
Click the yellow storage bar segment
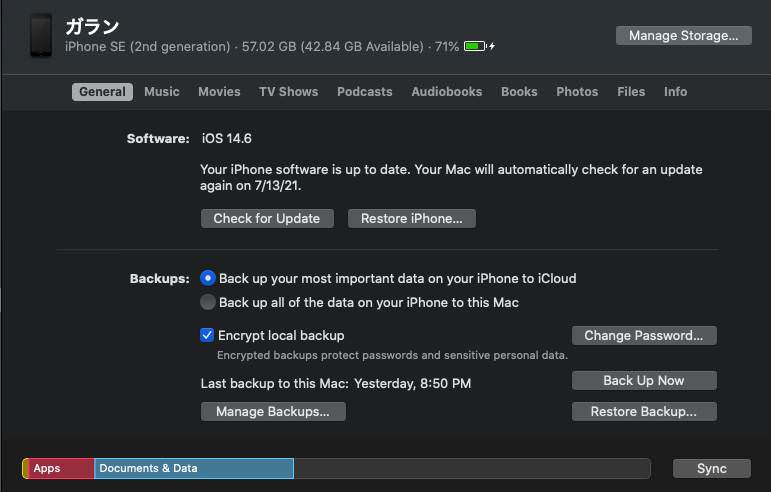[26, 468]
